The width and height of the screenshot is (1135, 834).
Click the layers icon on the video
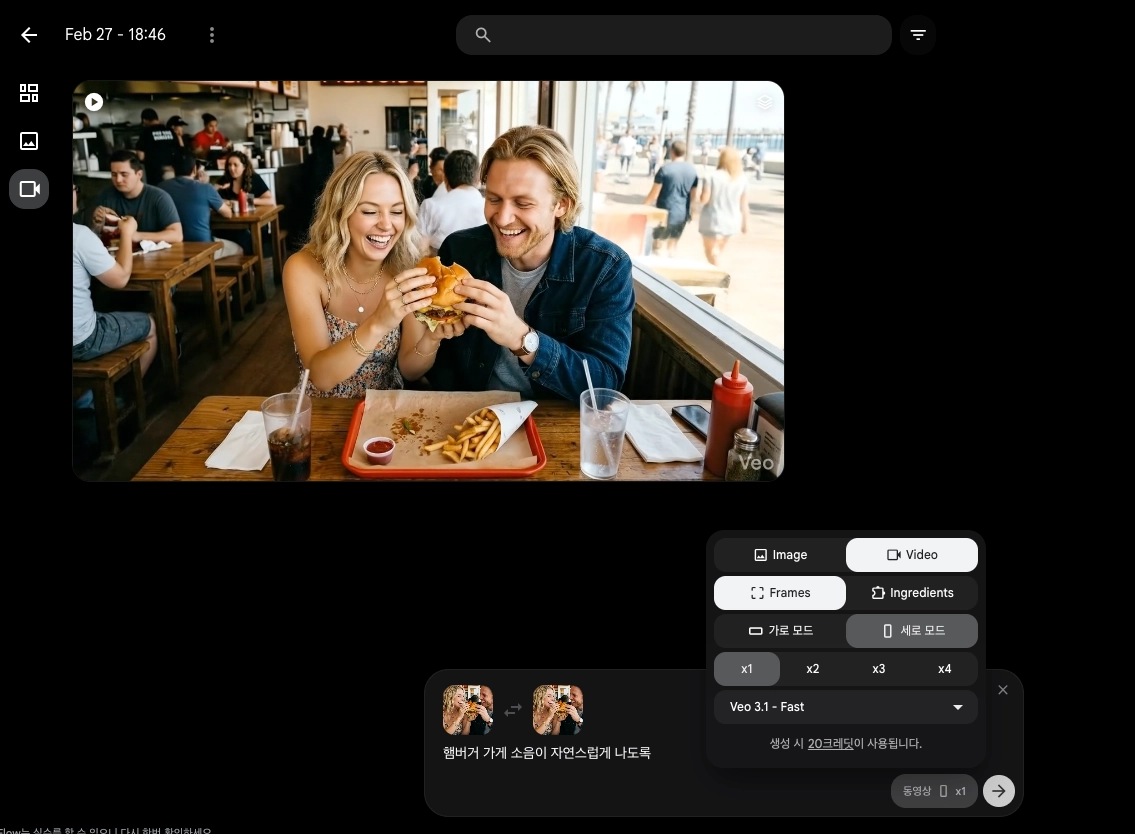pyautogui.click(x=764, y=102)
